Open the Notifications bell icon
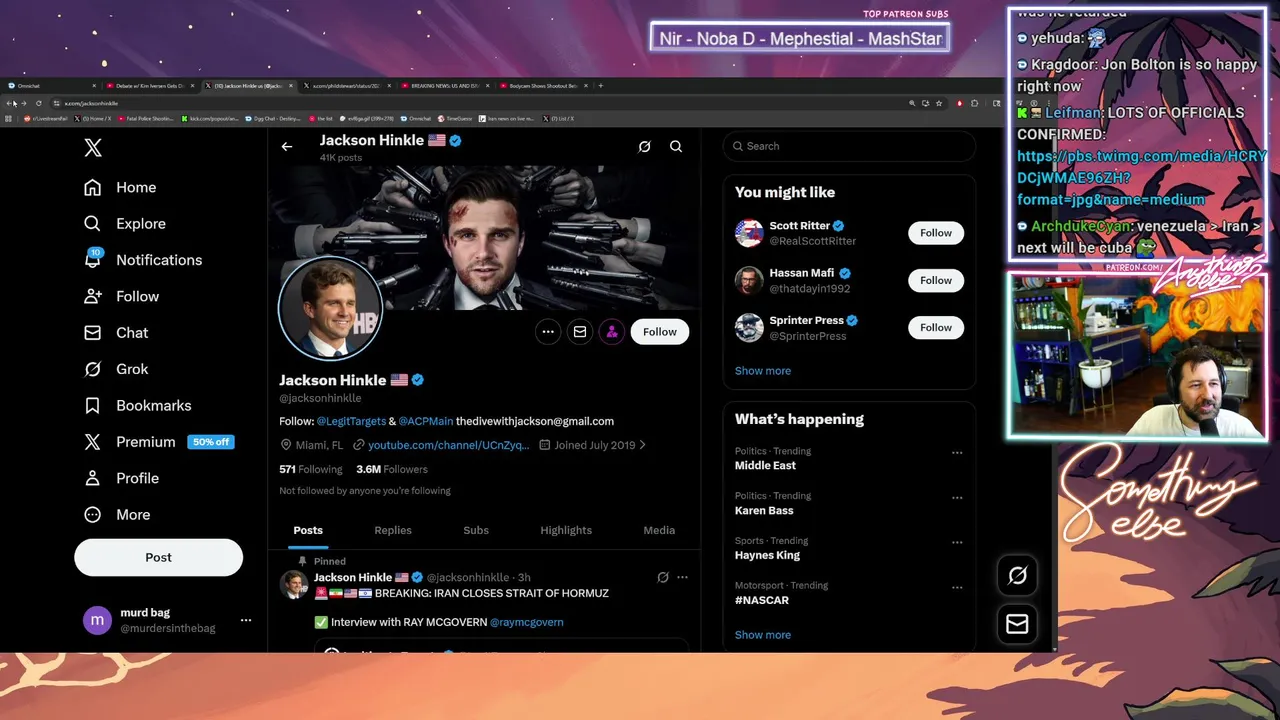Viewport: 1280px width, 720px height. pyautogui.click(x=93, y=259)
